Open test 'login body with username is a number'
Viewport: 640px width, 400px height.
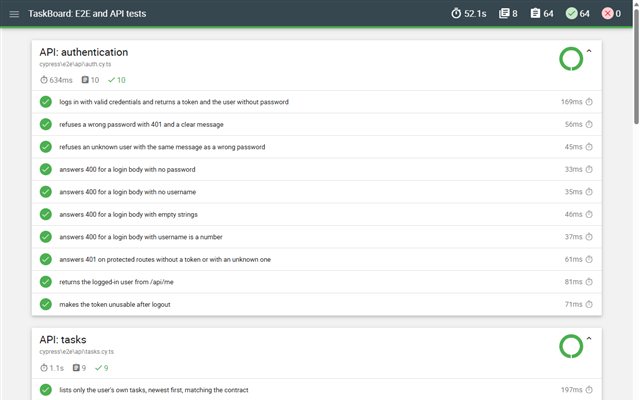(x=317, y=236)
